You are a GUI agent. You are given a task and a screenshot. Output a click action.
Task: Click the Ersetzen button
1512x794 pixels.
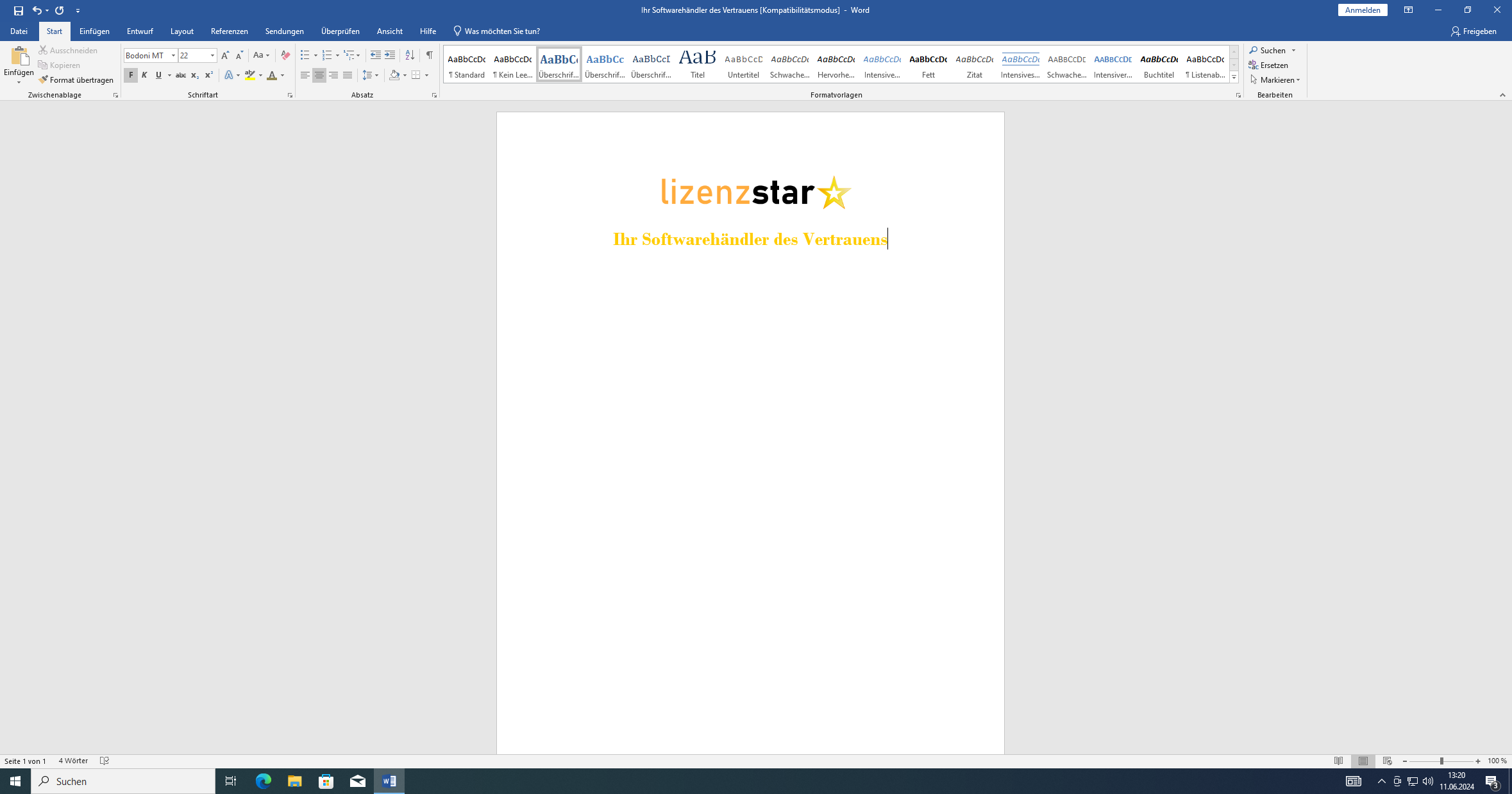click(x=1268, y=65)
